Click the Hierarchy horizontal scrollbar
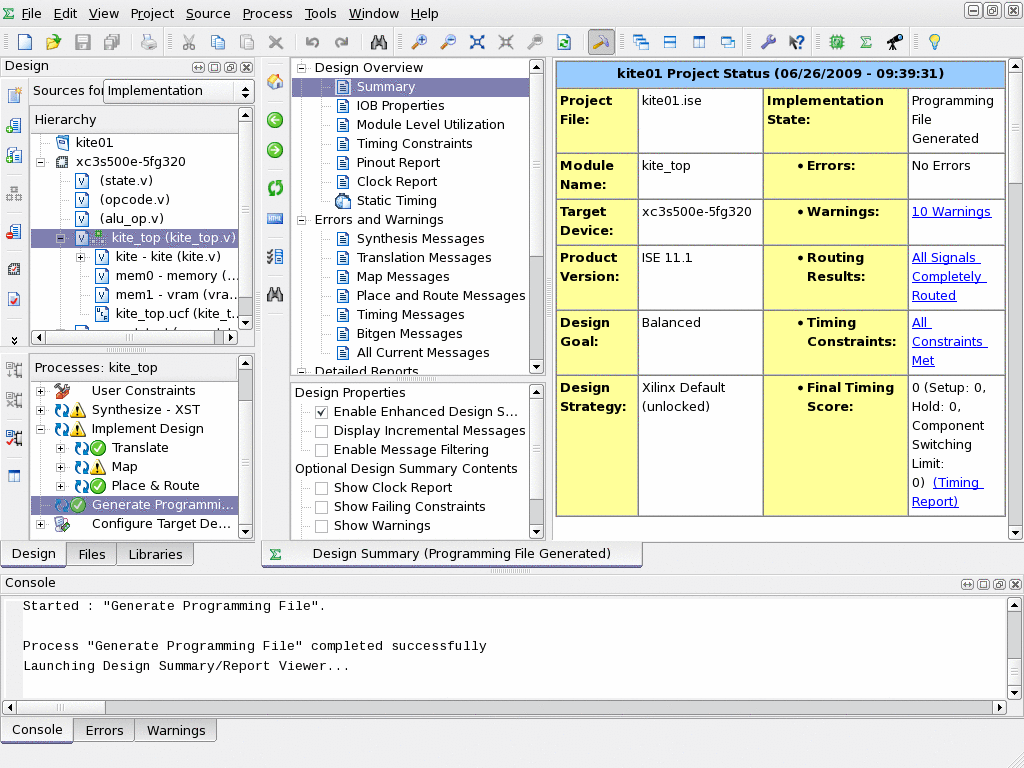This screenshot has height=768, width=1024. click(x=134, y=338)
